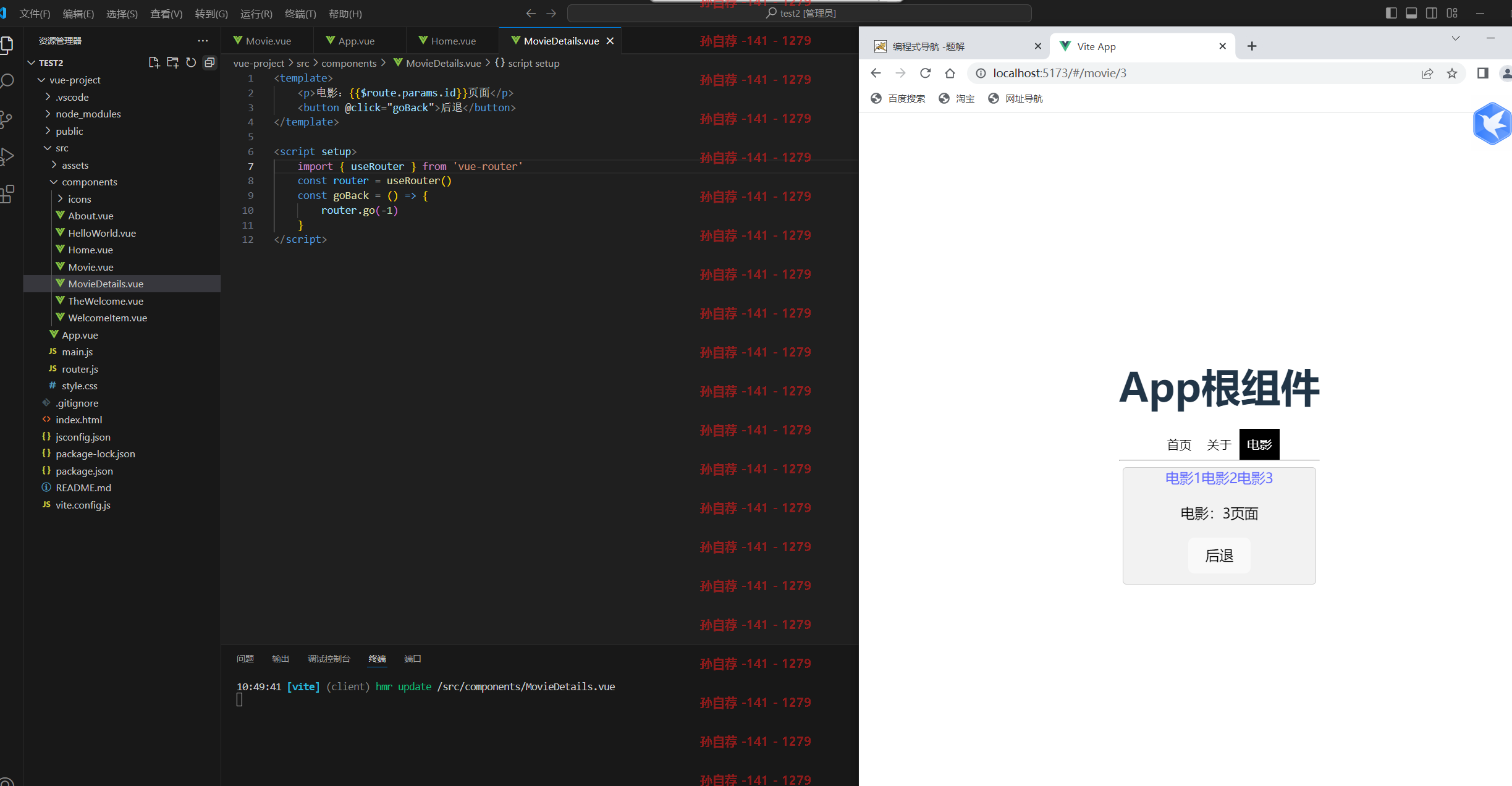Switch to the 问题 panel tab
The width and height of the screenshot is (1512, 786).
point(245,659)
